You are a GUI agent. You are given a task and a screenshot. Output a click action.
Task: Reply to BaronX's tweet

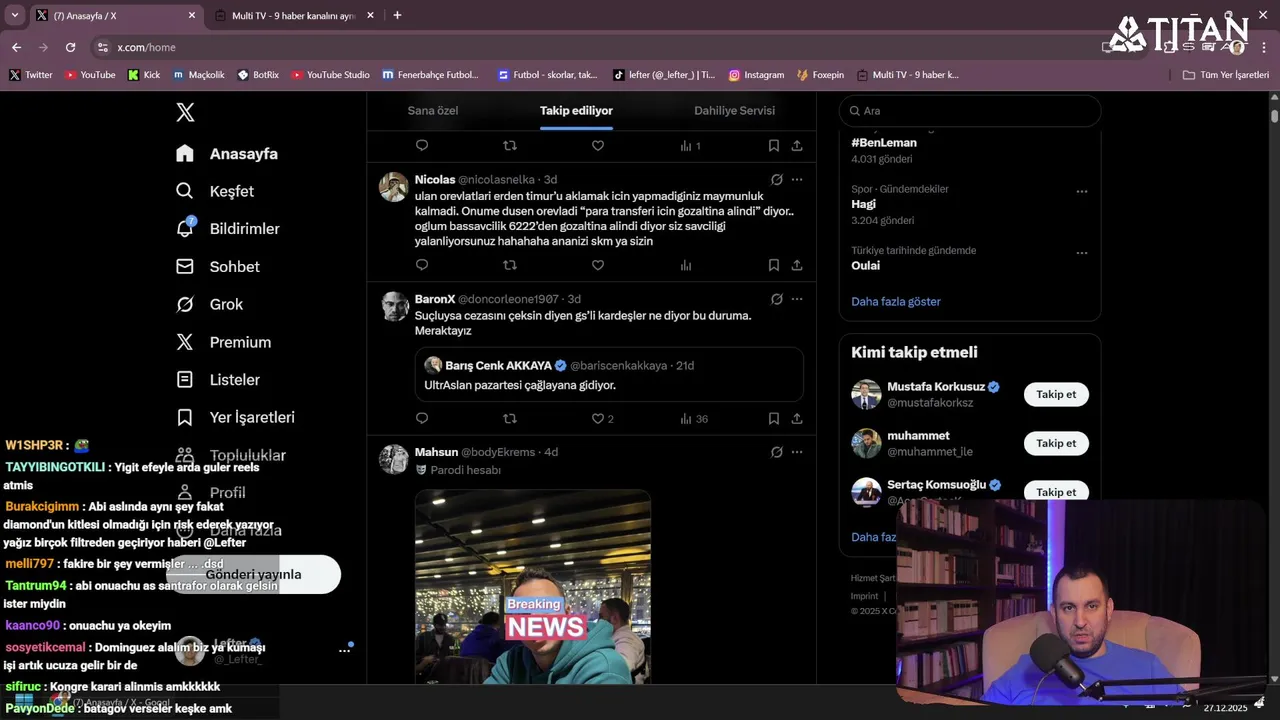pyautogui.click(x=422, y=418)
